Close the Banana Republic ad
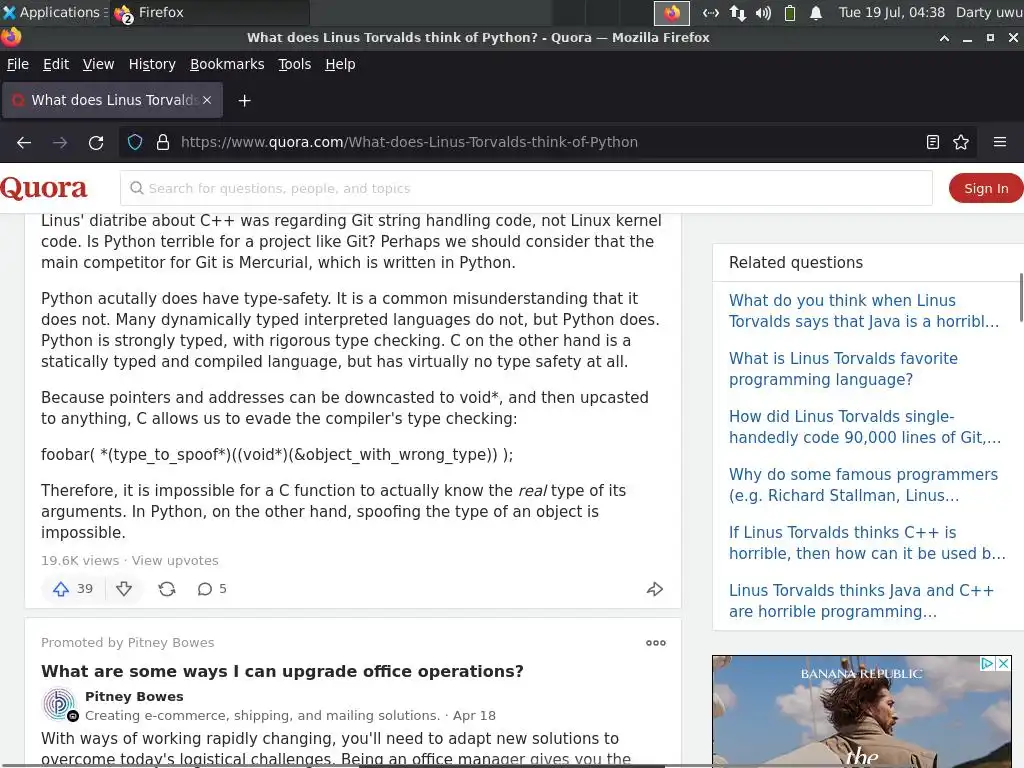This screenshot has width=1024, height=768. point(1004,664)
